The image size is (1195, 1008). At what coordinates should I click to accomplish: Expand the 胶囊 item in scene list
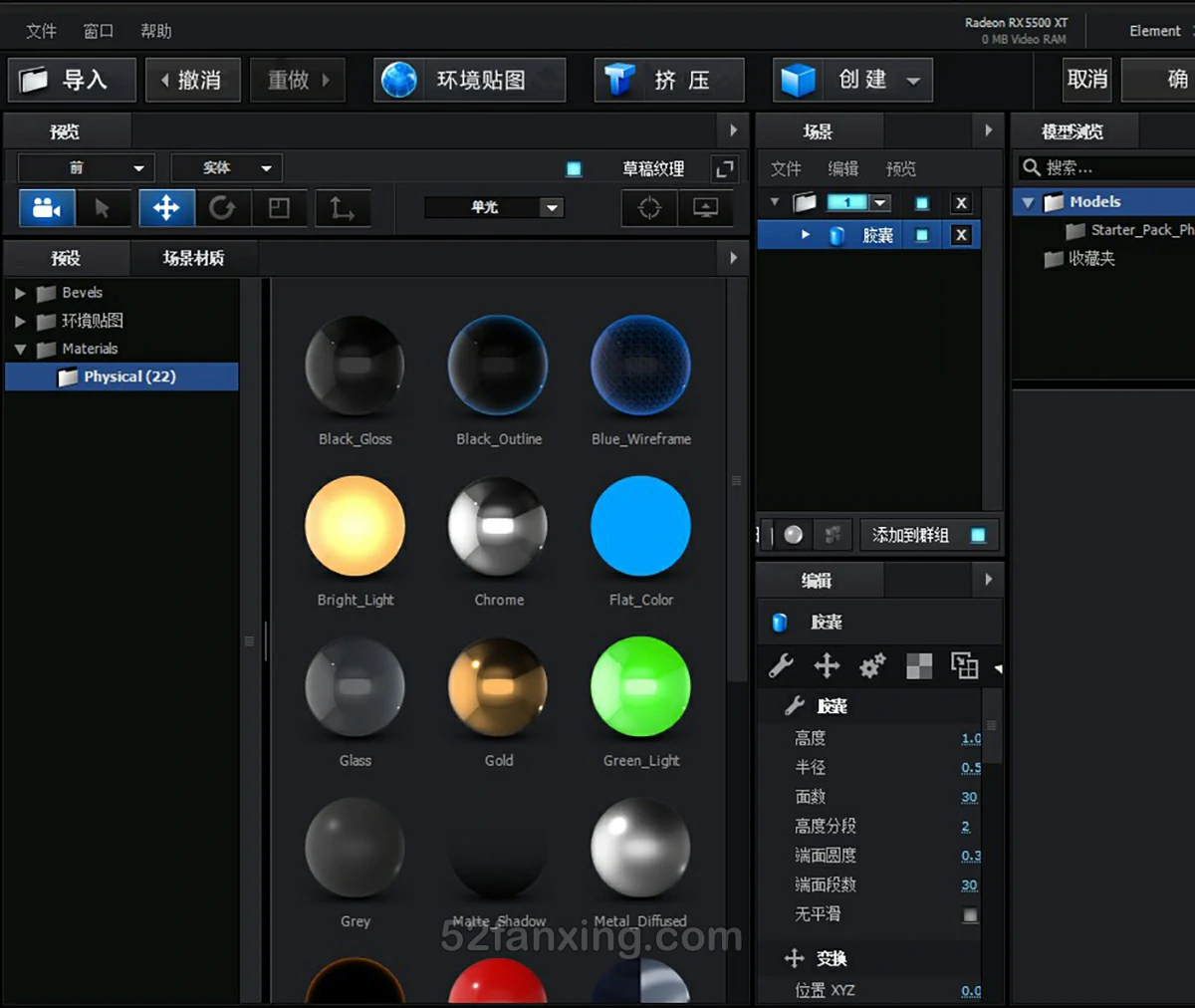click(806, 235)
